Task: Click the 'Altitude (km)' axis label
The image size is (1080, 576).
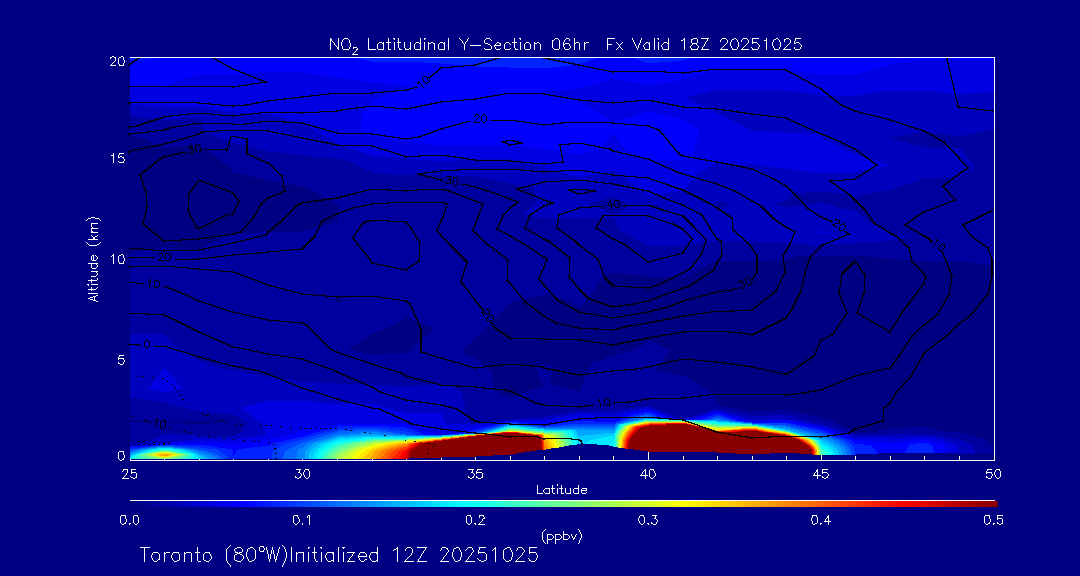Action: [x=92, y=258]
